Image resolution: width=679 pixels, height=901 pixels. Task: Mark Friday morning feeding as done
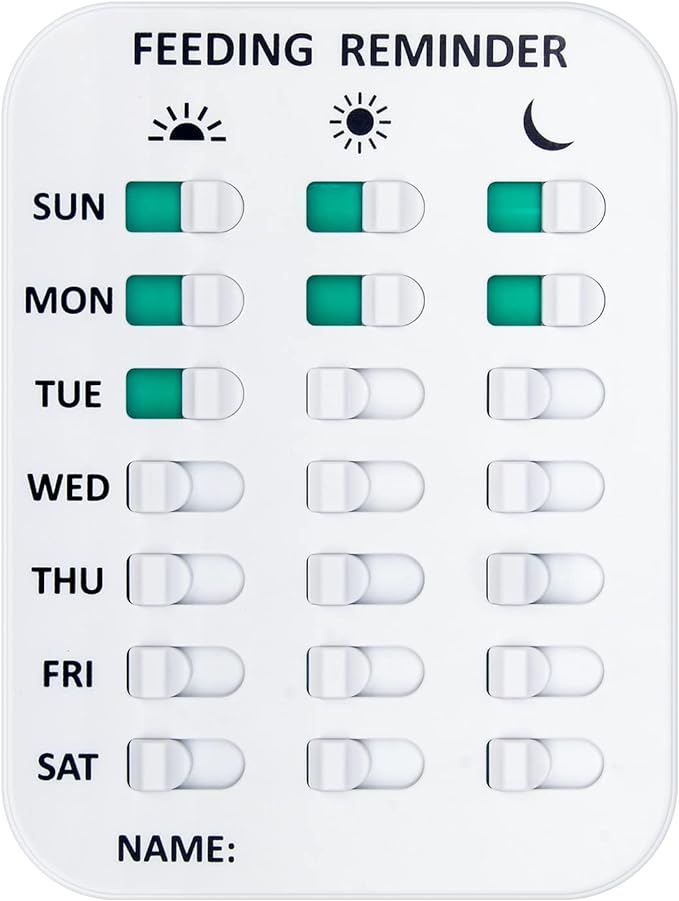point(185,672)
